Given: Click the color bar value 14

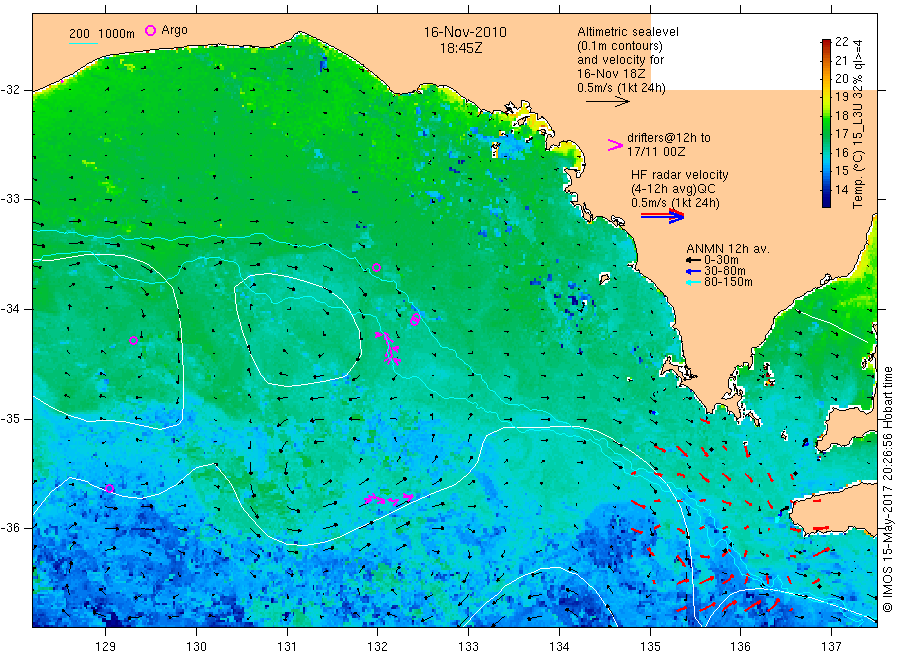Looking at the screenshot, I should coord(841,189).
